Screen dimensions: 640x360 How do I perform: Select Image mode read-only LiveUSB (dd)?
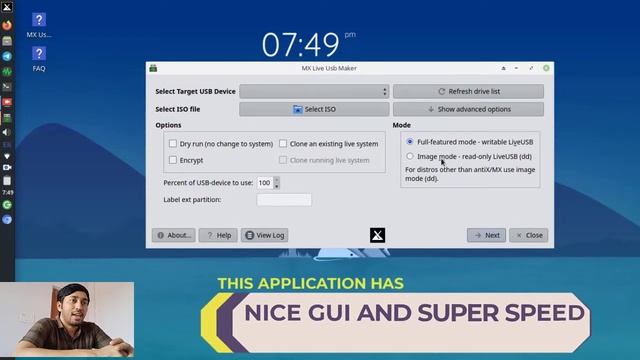[410, 156]
